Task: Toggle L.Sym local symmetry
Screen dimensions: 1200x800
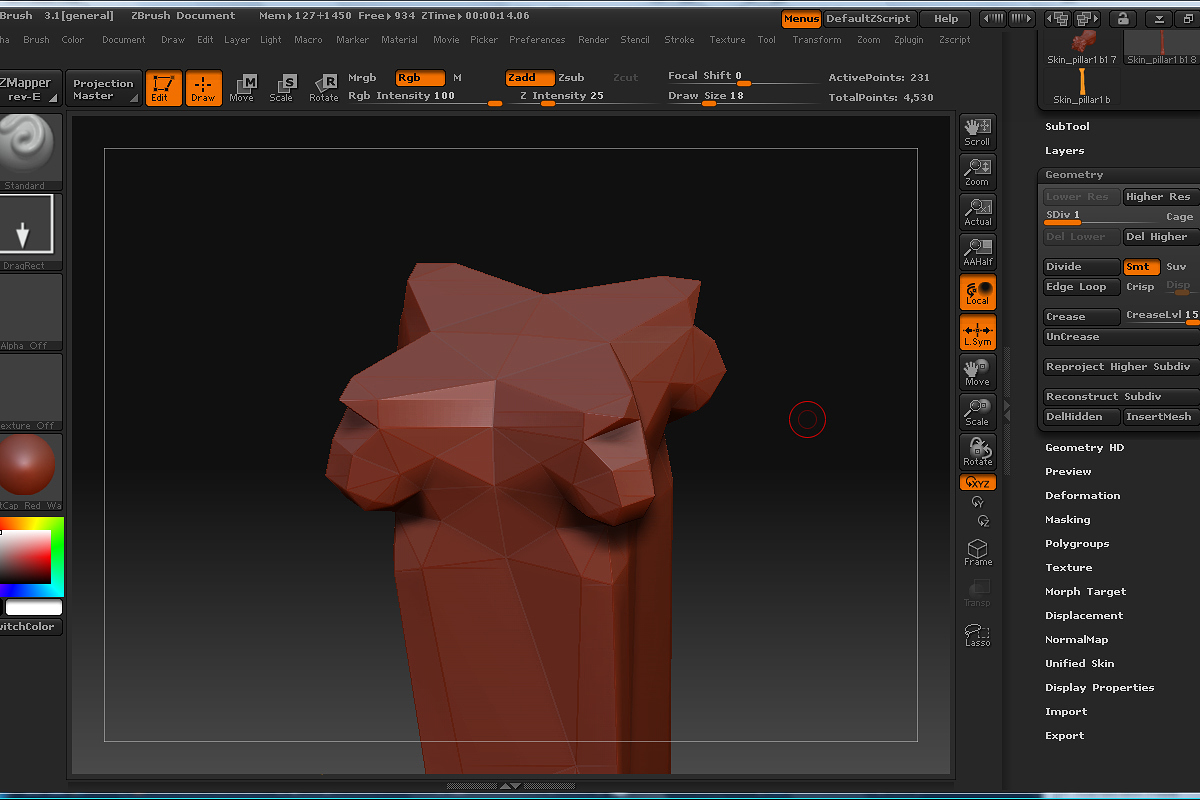Action: pyautogui.click(x=977, y=332)
